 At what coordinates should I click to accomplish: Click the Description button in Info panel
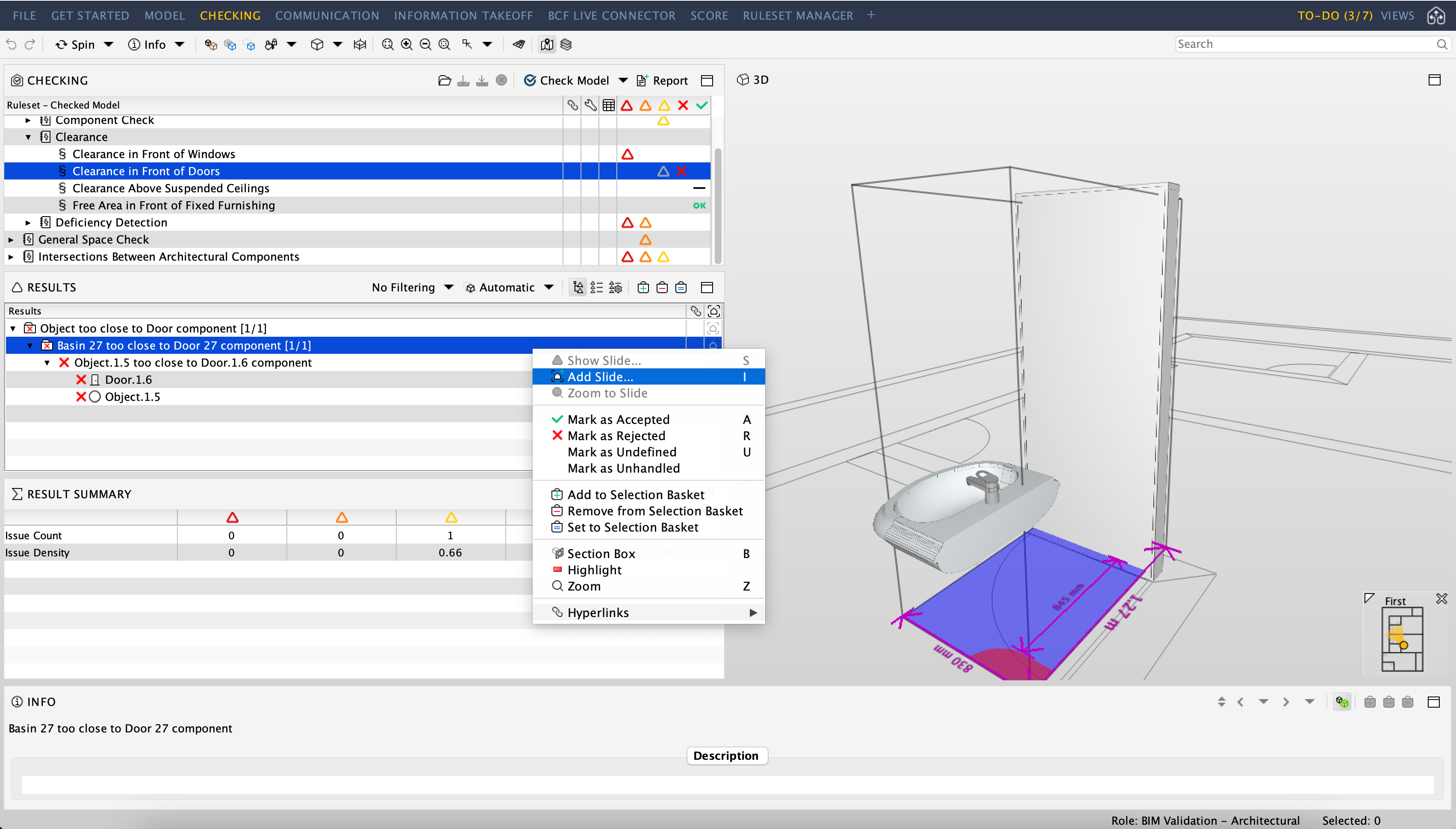pyautogui.click(x=727, y=756)
